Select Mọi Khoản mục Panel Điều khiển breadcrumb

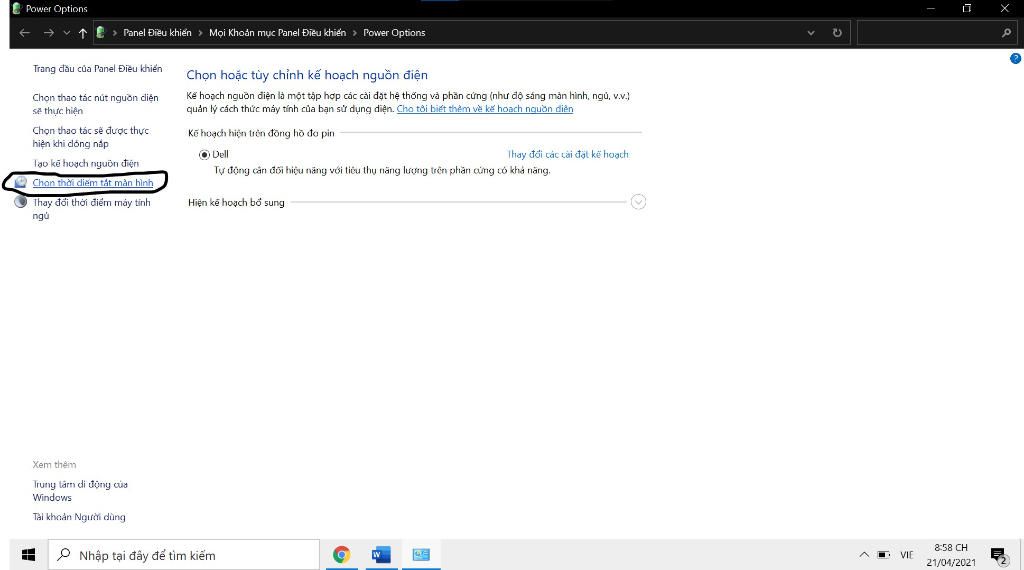pyautogui.click(x=278, y=33)
